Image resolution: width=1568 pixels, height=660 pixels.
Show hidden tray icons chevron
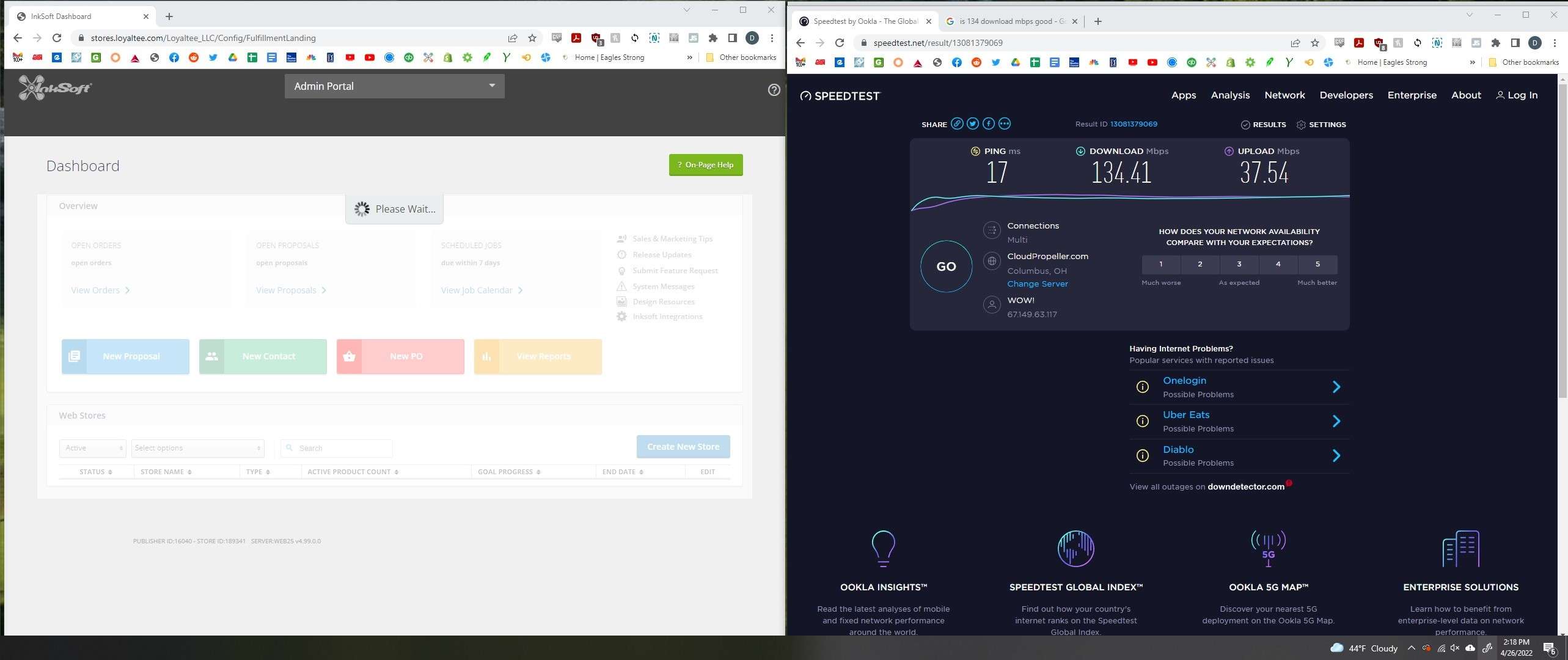(1411, 648)
